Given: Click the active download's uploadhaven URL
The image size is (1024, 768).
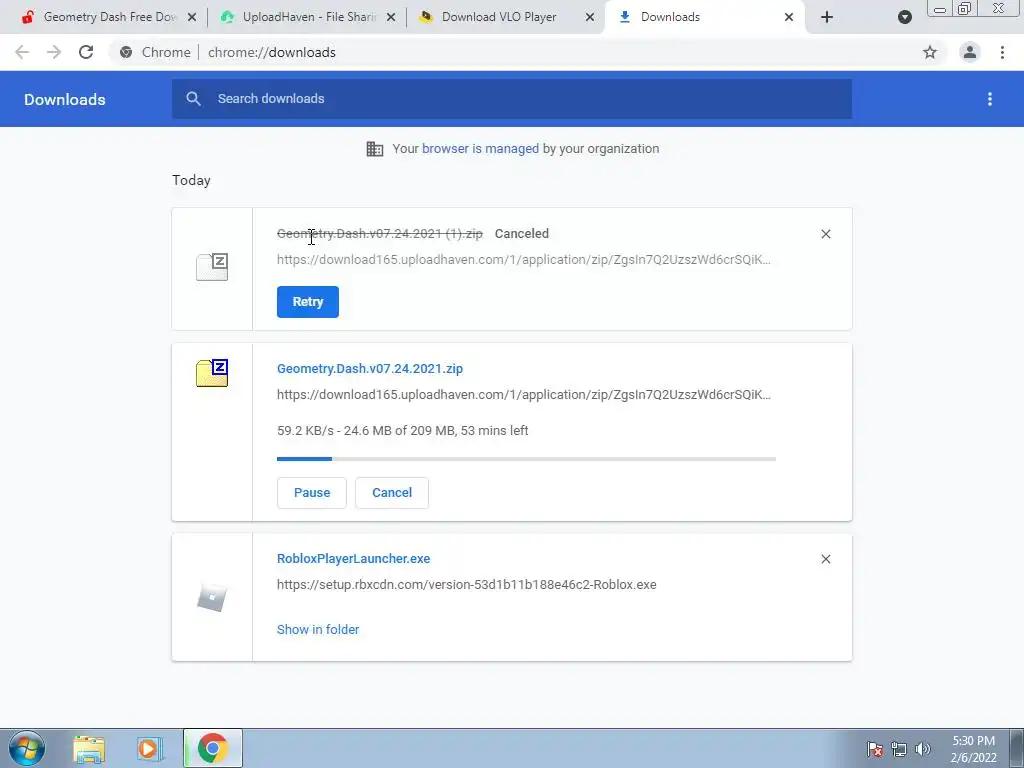Looking at the screenshot, I should [524, 395].
